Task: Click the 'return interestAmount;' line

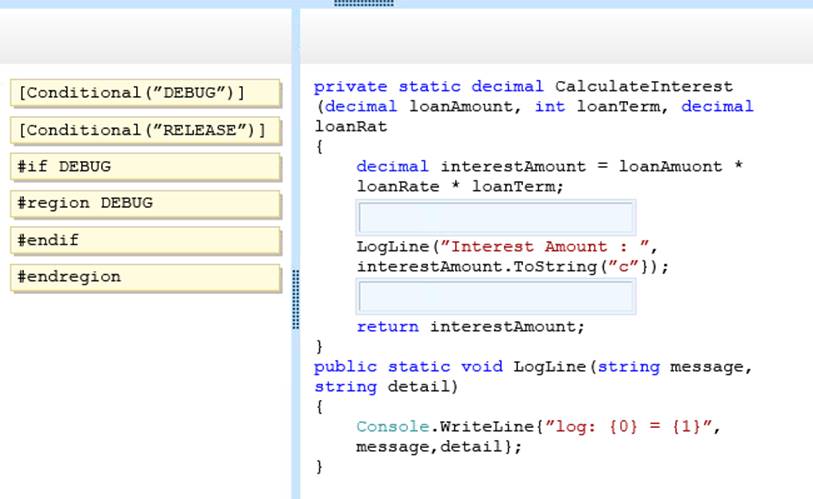Action: (x=470, y=327)
